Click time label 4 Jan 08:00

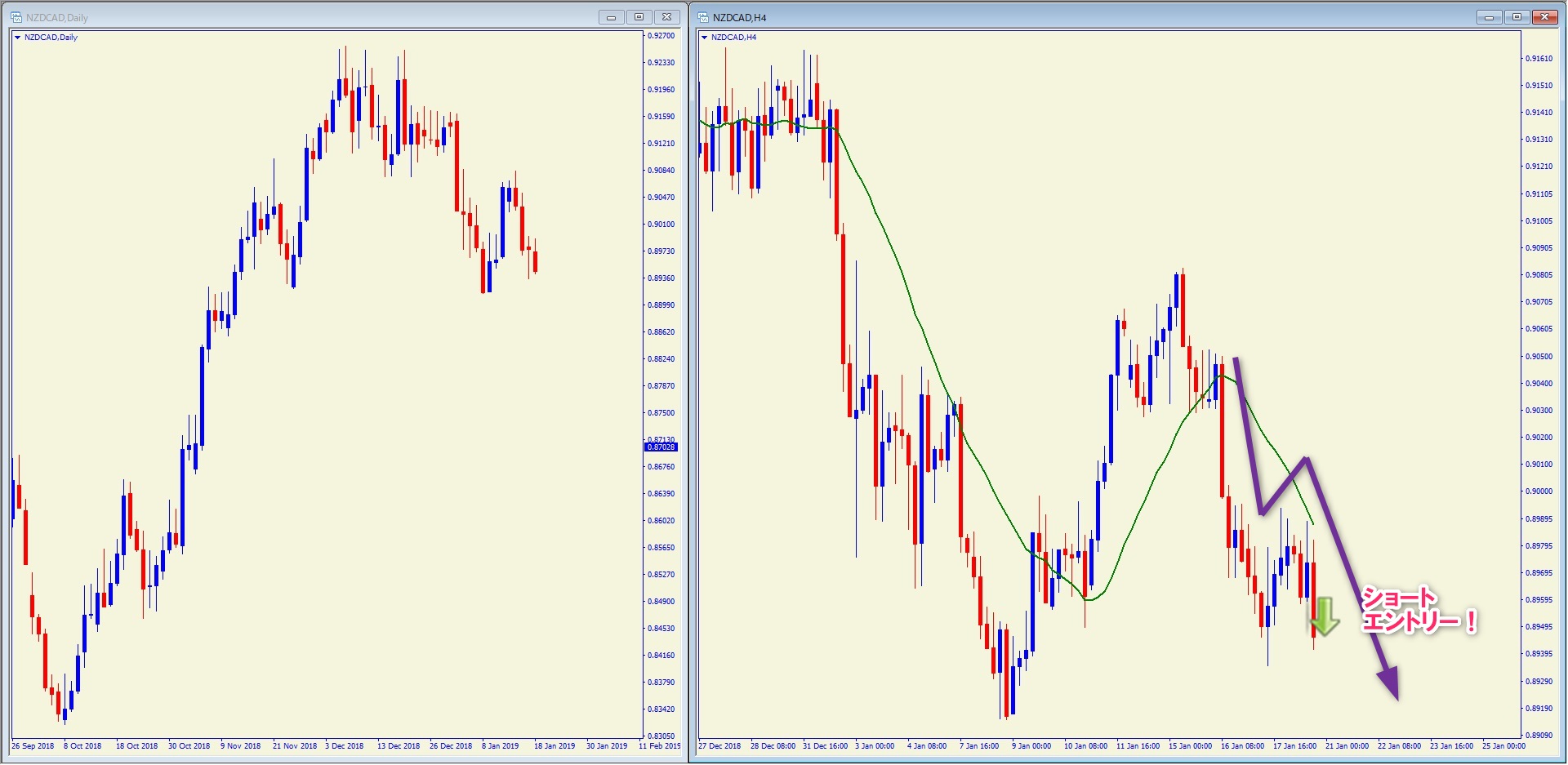(927, 746)
